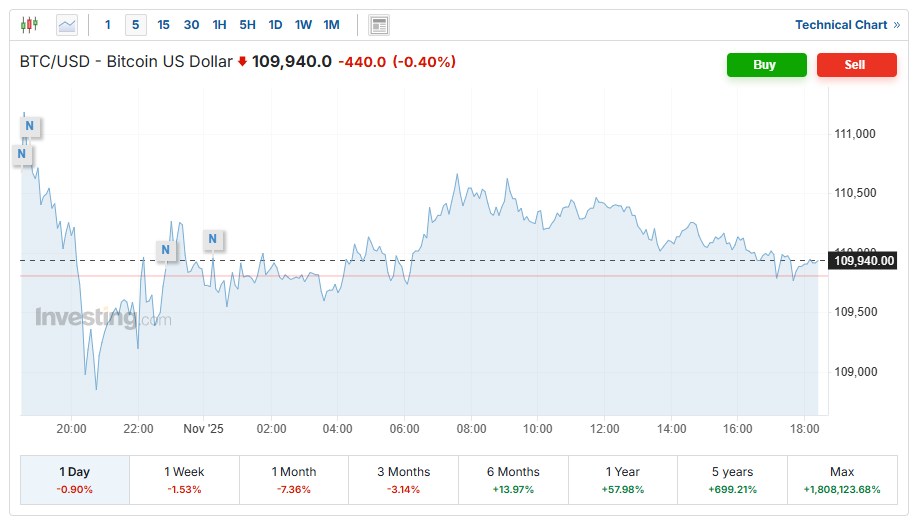Toggle the news panel icon in toolbar
The width and height of the screenshot is (915, 528).
pyautogui.click(x=378, y=25)
